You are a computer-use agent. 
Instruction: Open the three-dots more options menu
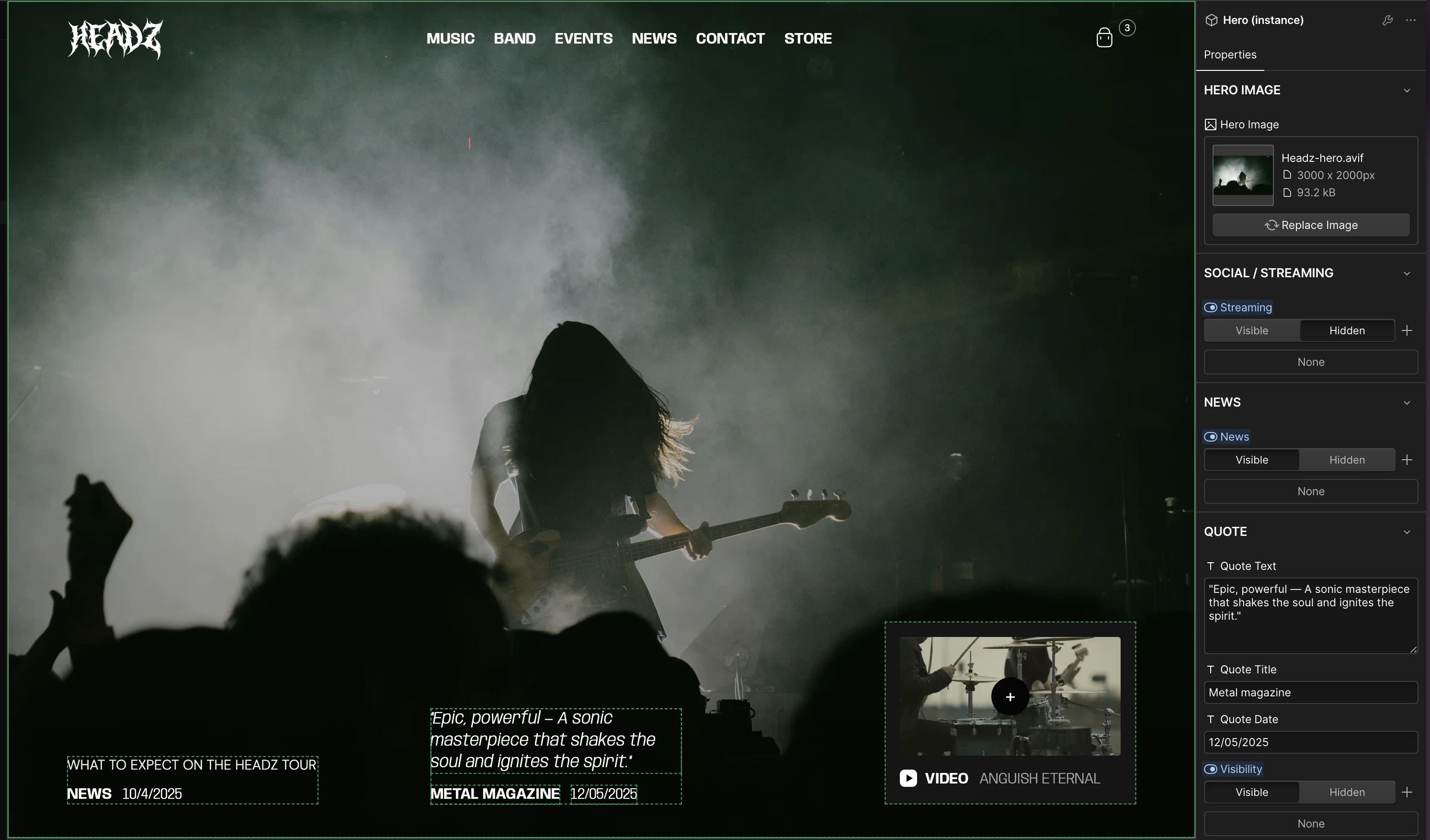[x=1411, y=21]
